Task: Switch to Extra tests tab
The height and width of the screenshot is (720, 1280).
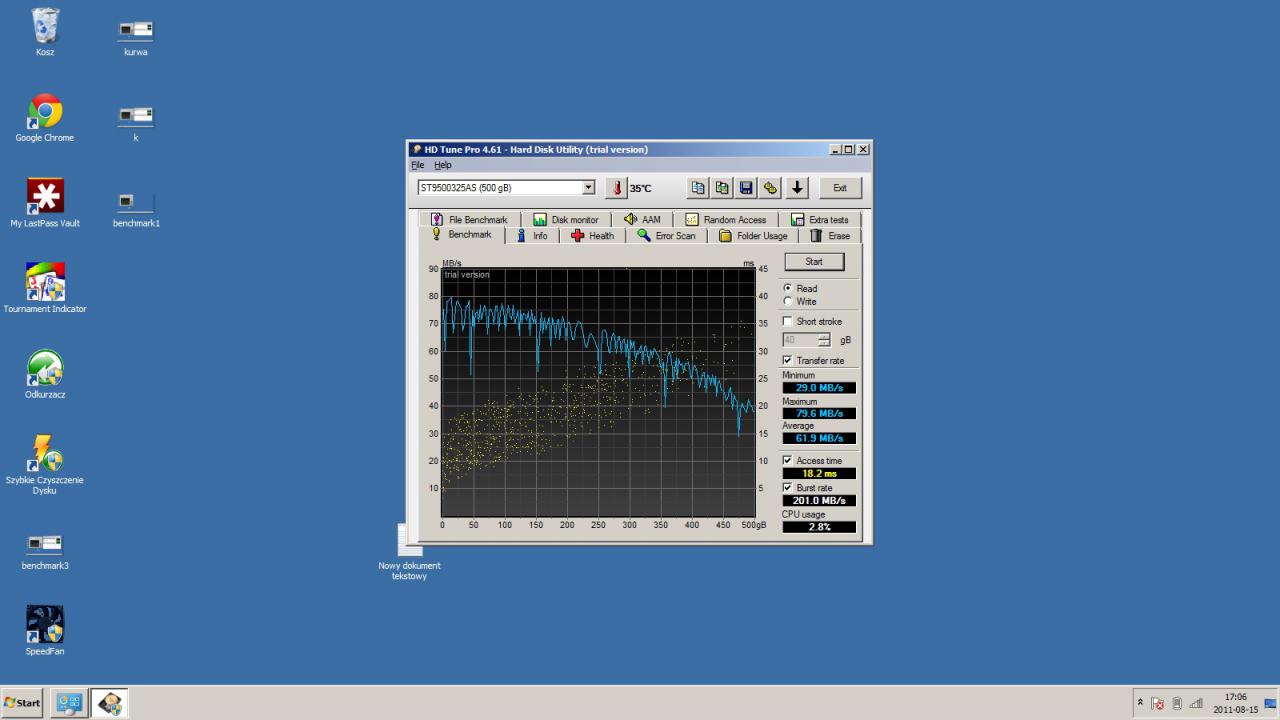Action: pyautogui.click(x=820, y=220)
